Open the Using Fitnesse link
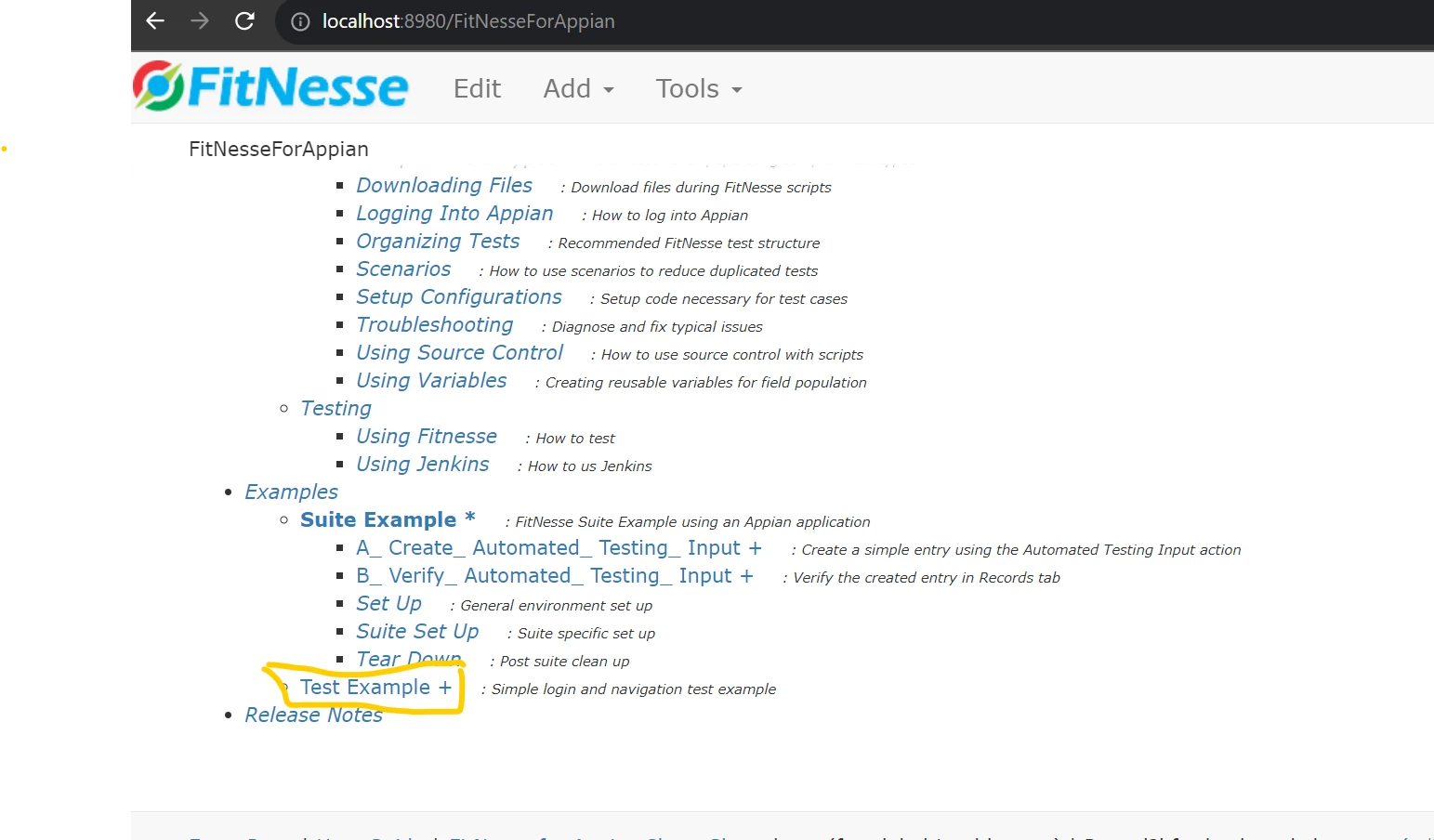 pos(427,437)
